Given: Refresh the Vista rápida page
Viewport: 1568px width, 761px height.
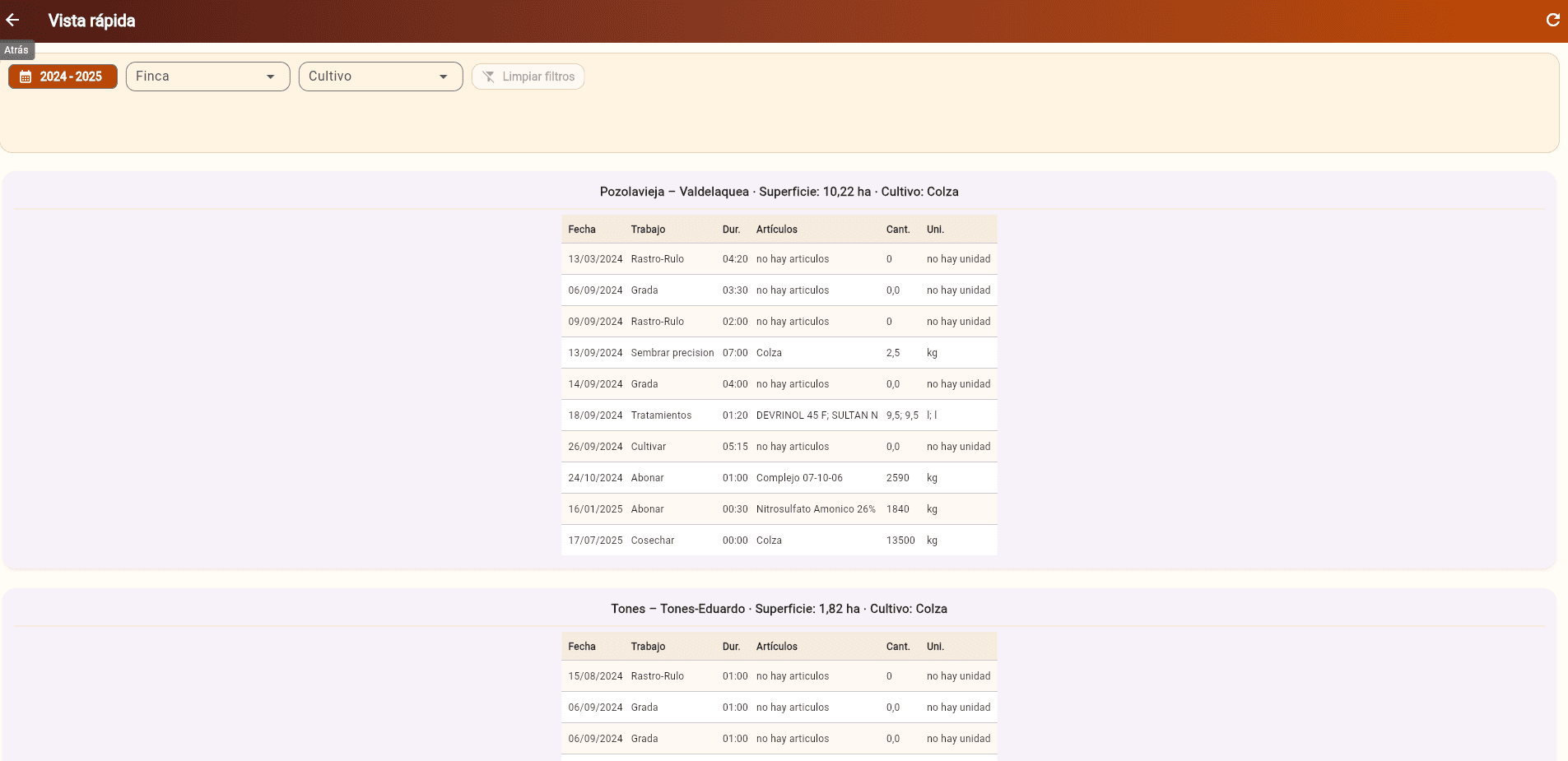Looking at the screenshot, I should (x=1553, y=20).
